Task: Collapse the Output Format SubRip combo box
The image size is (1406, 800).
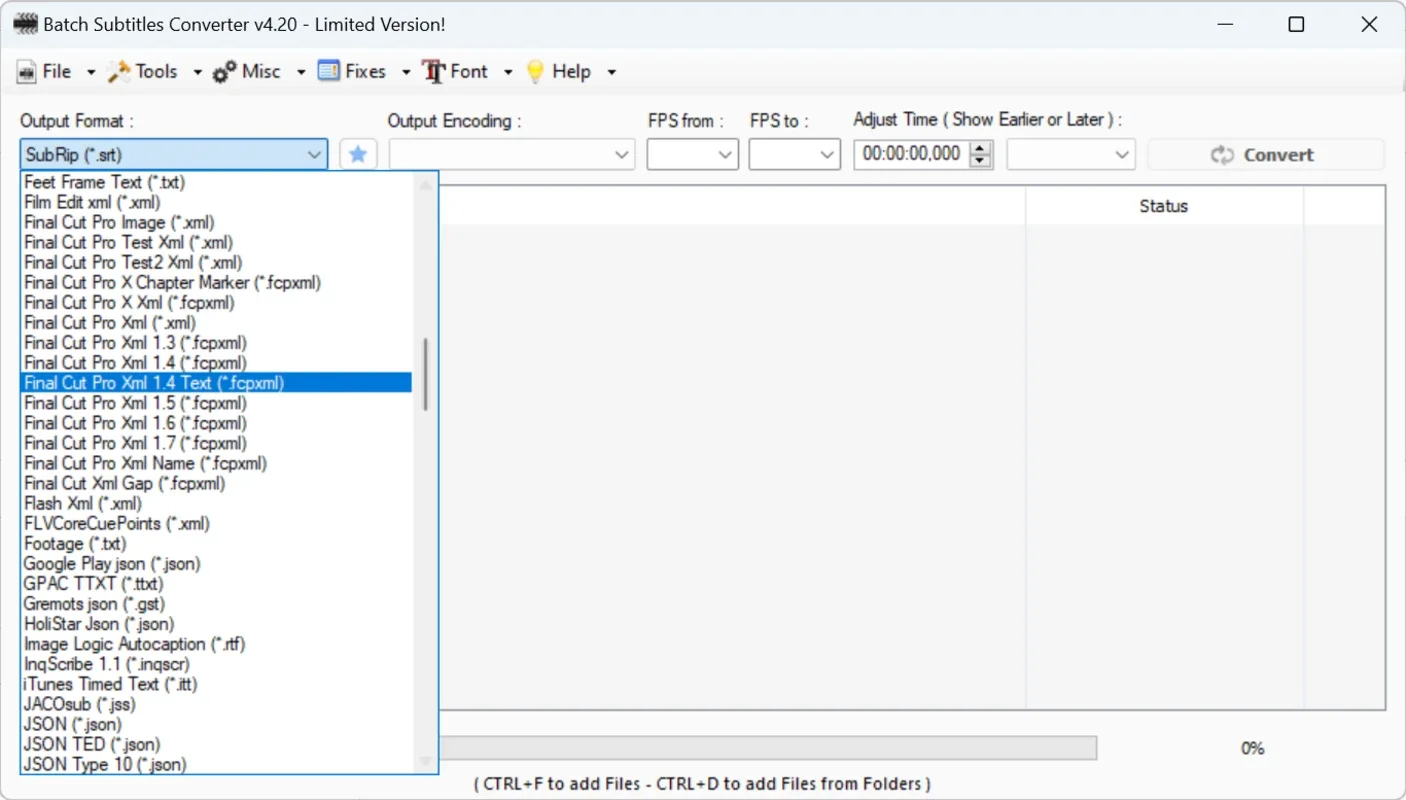Action: click(x=174, y=155)
